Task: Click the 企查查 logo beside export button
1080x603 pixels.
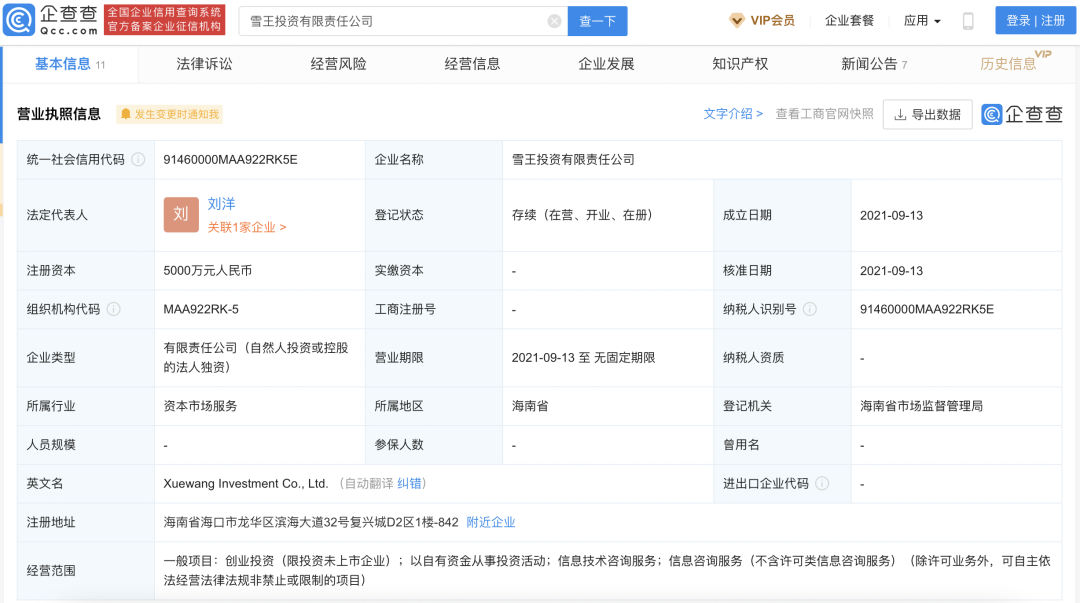Action: [x=1021, y=114]
